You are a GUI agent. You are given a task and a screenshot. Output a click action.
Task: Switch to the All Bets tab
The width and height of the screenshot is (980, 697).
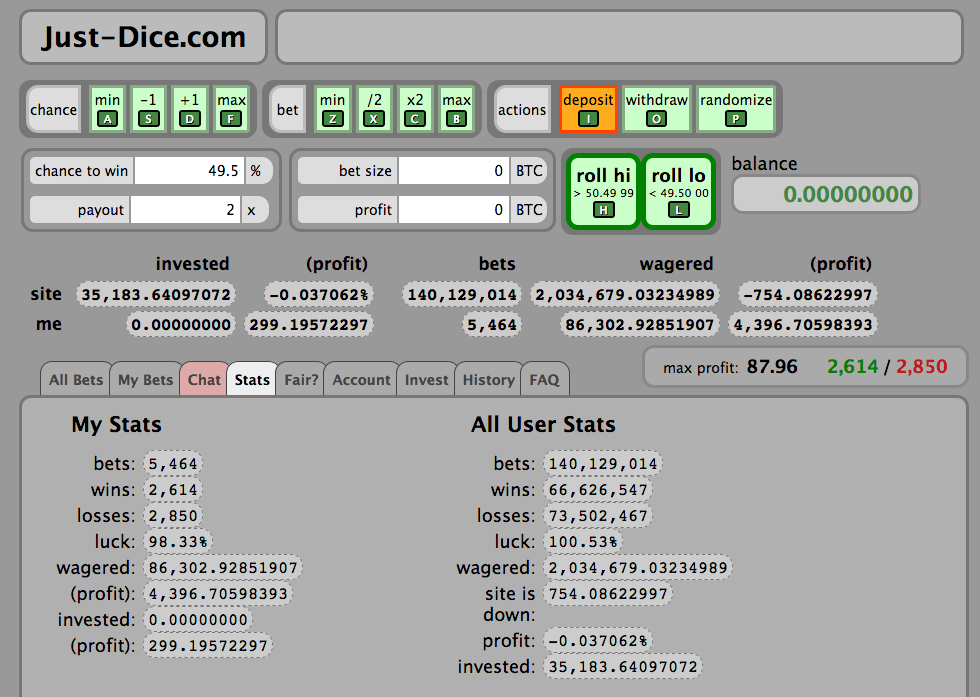[x=76, y=379]
